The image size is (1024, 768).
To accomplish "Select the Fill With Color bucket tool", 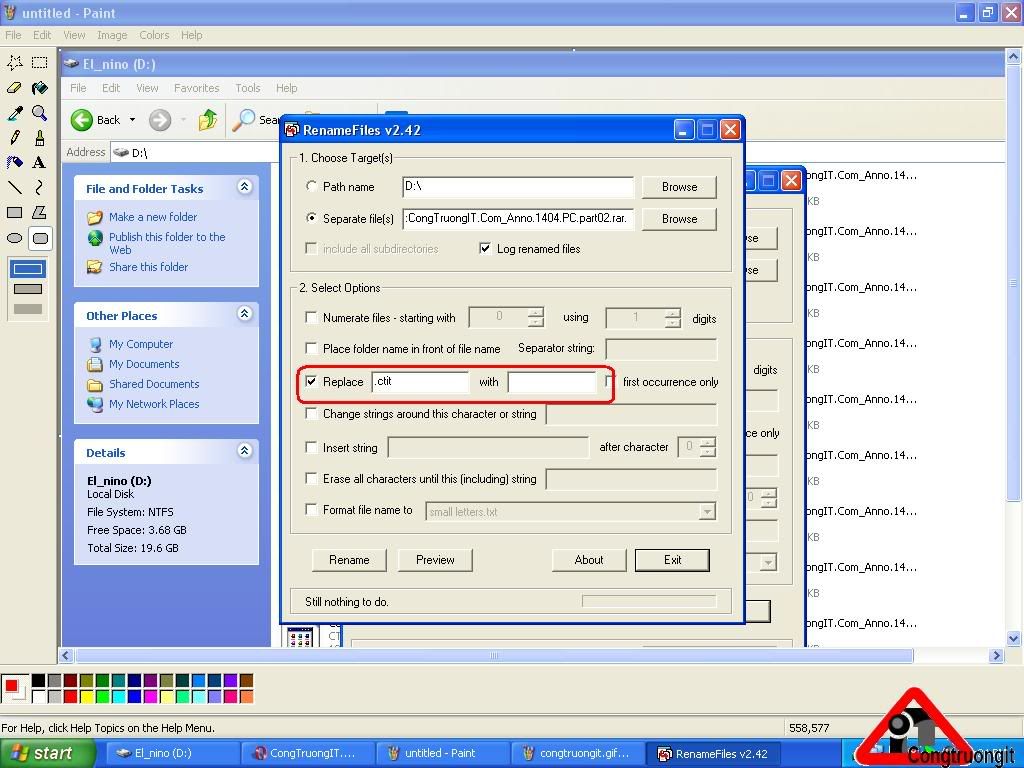I will [x=39, y=88].
